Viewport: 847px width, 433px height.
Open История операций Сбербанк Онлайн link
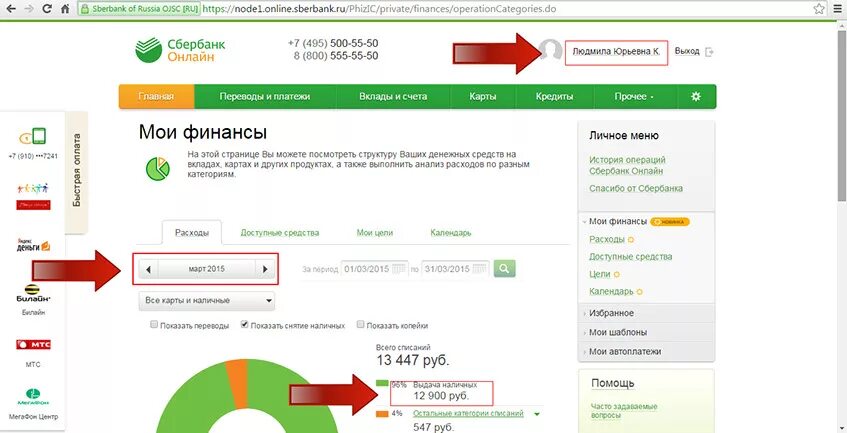627,166
